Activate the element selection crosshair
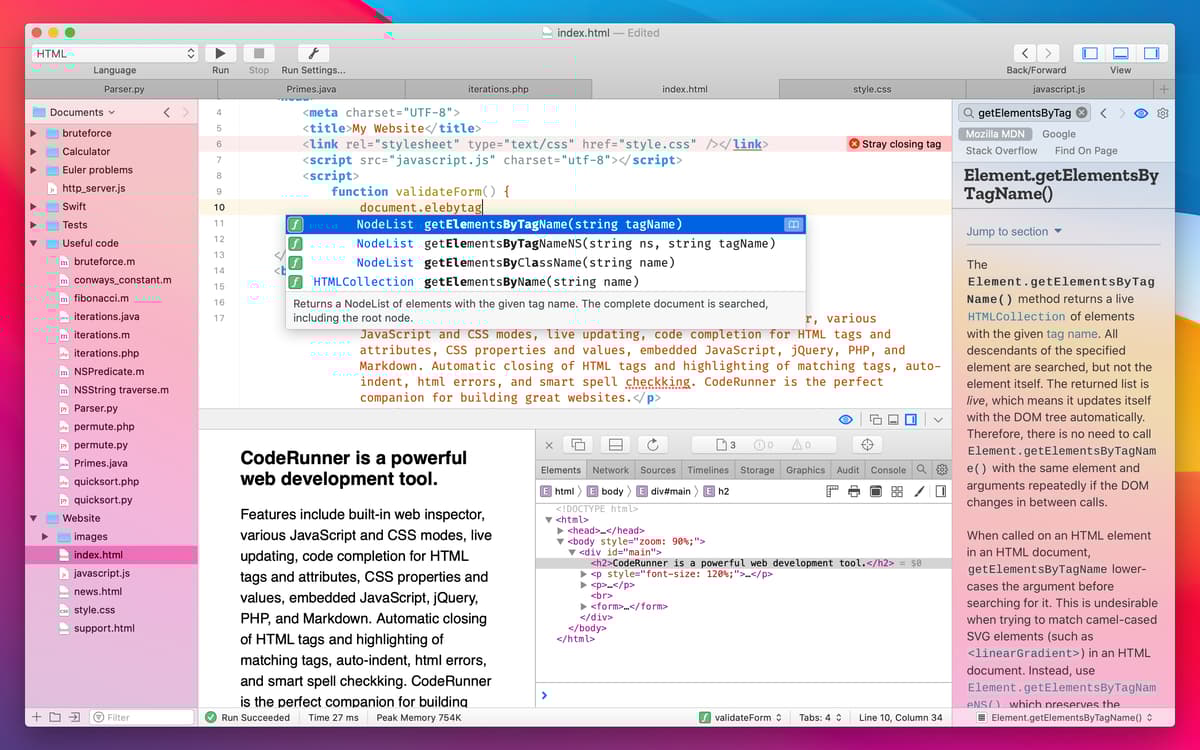1200x750 pixels. 867,444
